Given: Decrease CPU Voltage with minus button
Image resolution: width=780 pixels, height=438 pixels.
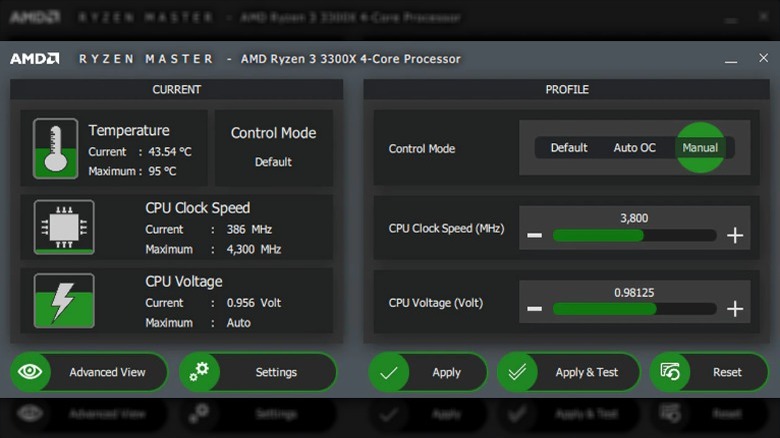Looking at the screenshot, I should 534,309.
